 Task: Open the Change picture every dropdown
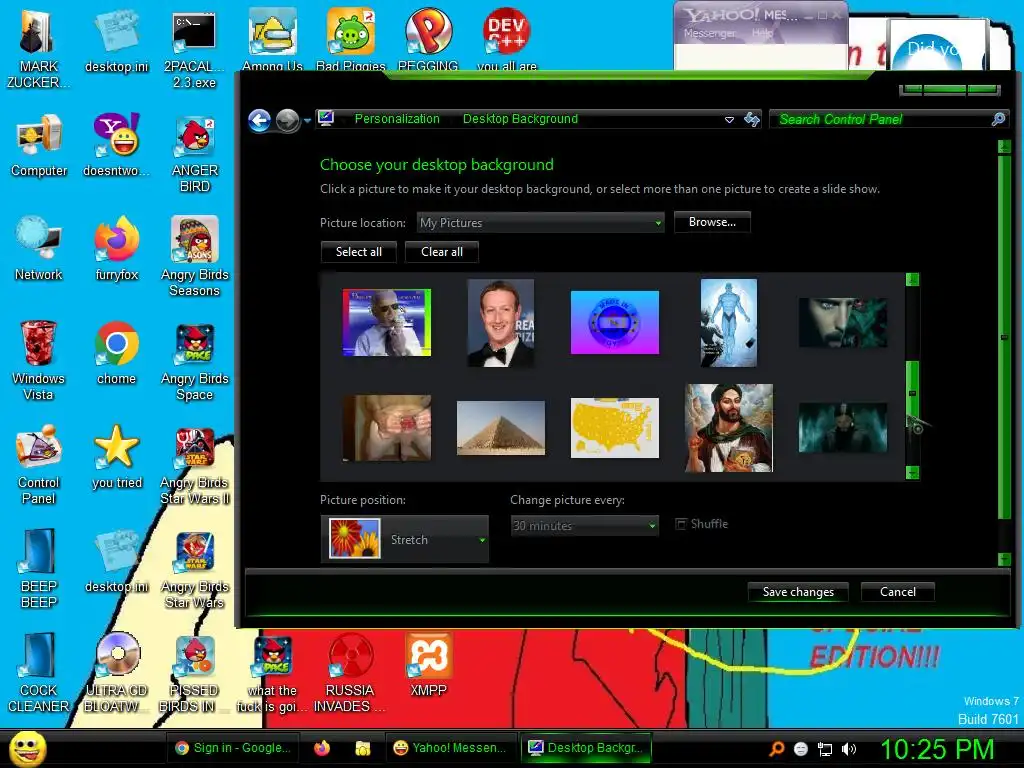[584, 525]
